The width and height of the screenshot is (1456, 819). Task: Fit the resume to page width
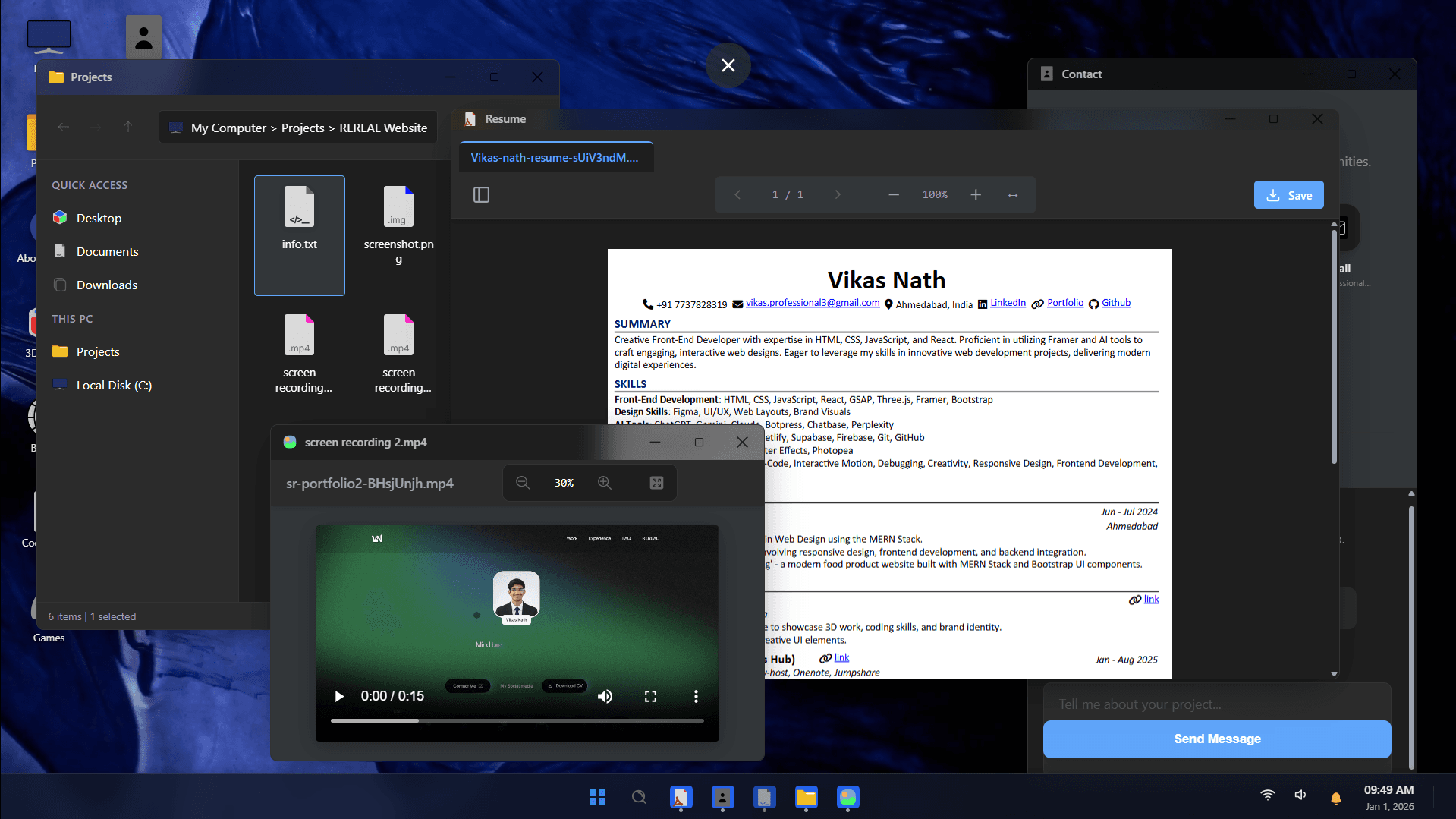[1013, 194]
